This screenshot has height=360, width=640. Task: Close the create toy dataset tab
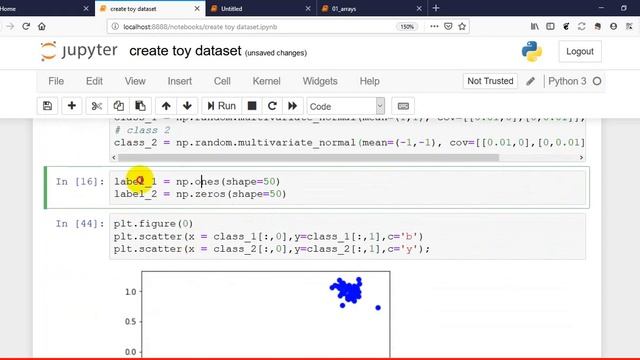(x=197, y=8)
